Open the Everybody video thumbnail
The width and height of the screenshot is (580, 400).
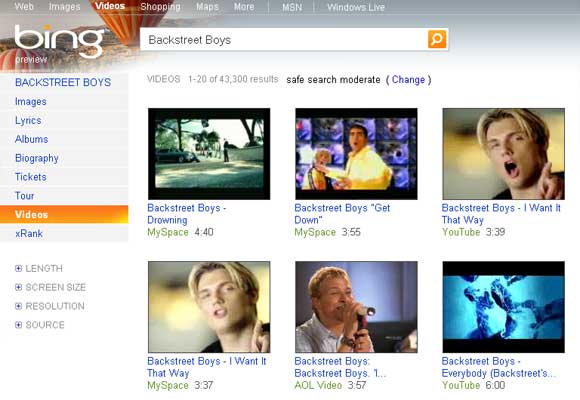[503, 307]
